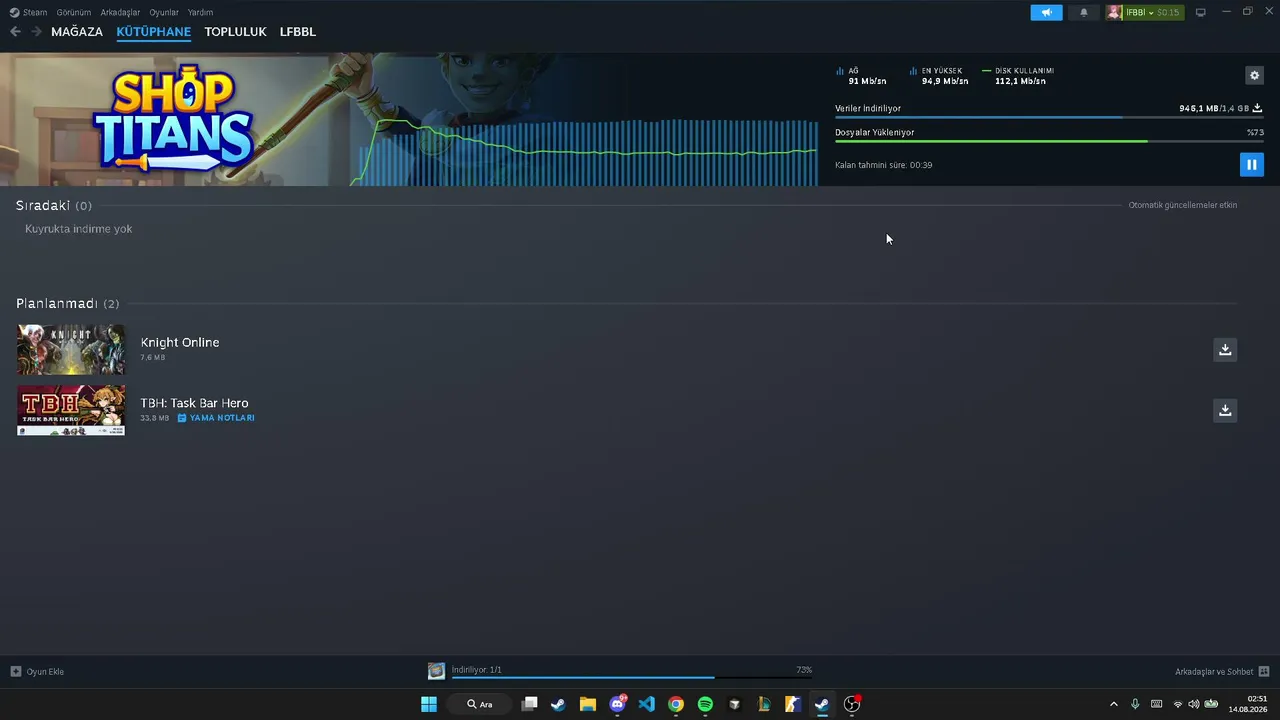Image resolution: width=1280 pixels, height=720 pixels.
Task: Open the Knight Online game thumbnail
Action: point(71,349)
